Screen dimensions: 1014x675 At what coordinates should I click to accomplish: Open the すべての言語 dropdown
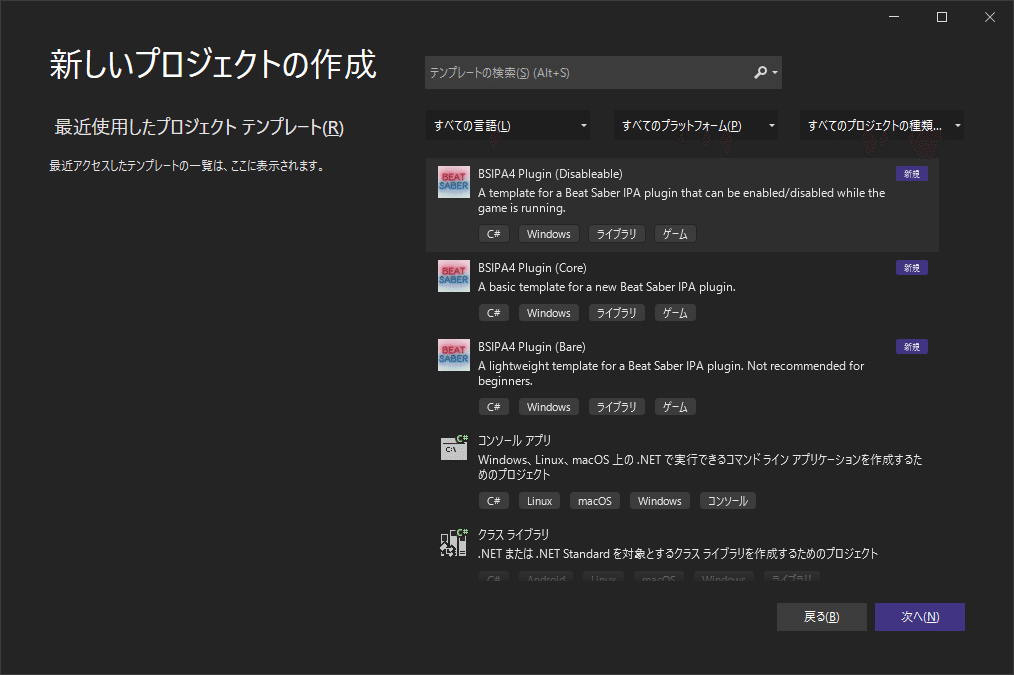point(508,124)
